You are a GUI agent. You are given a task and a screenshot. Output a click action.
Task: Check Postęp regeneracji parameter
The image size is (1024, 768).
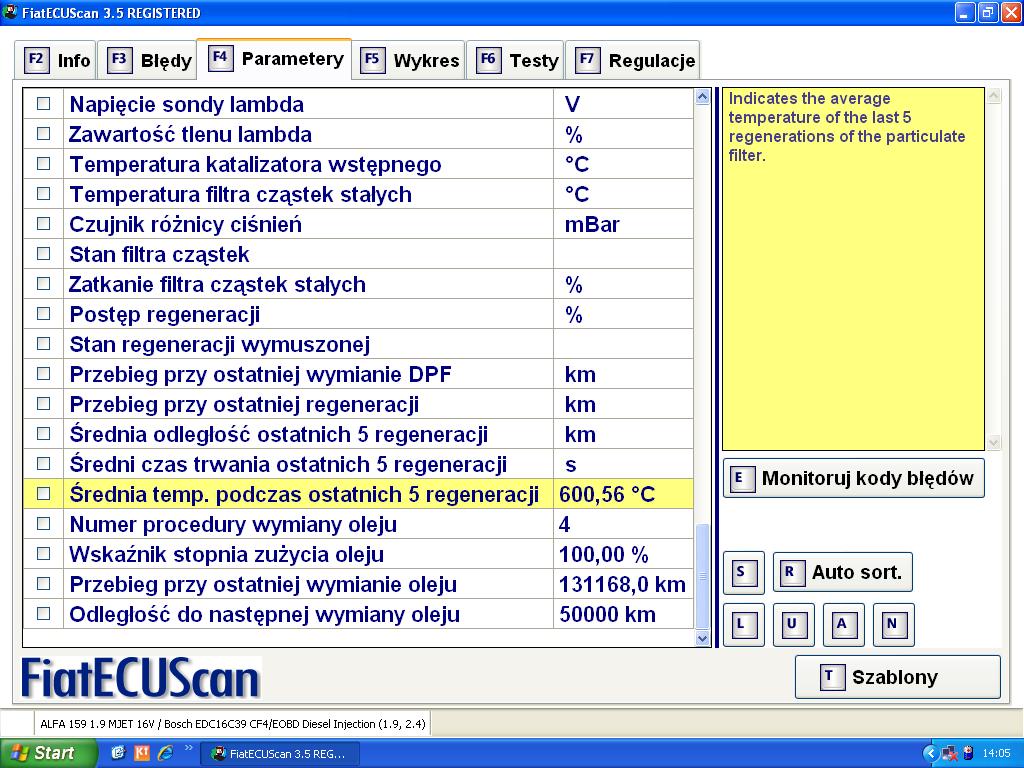pos(43,313)
